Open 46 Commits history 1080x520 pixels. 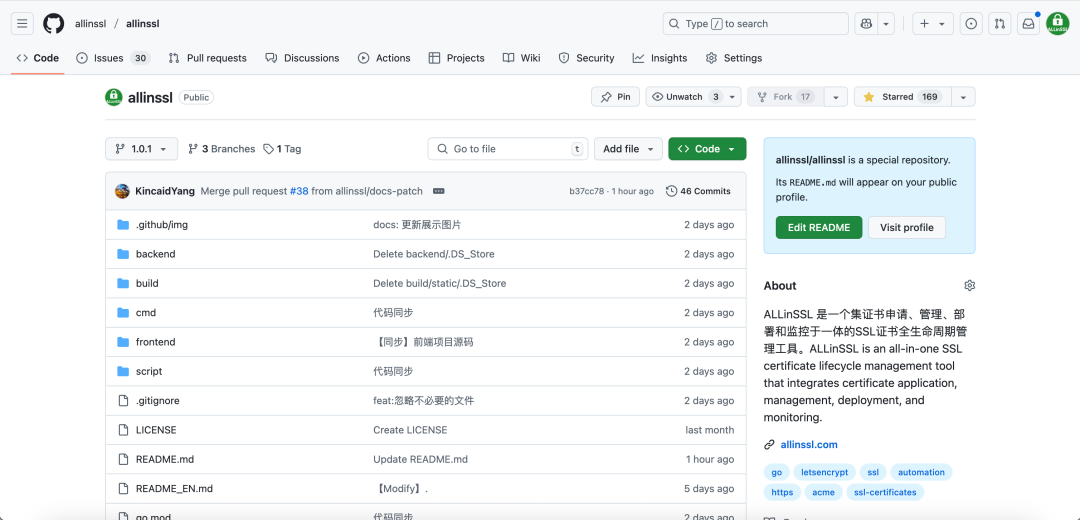698,191
